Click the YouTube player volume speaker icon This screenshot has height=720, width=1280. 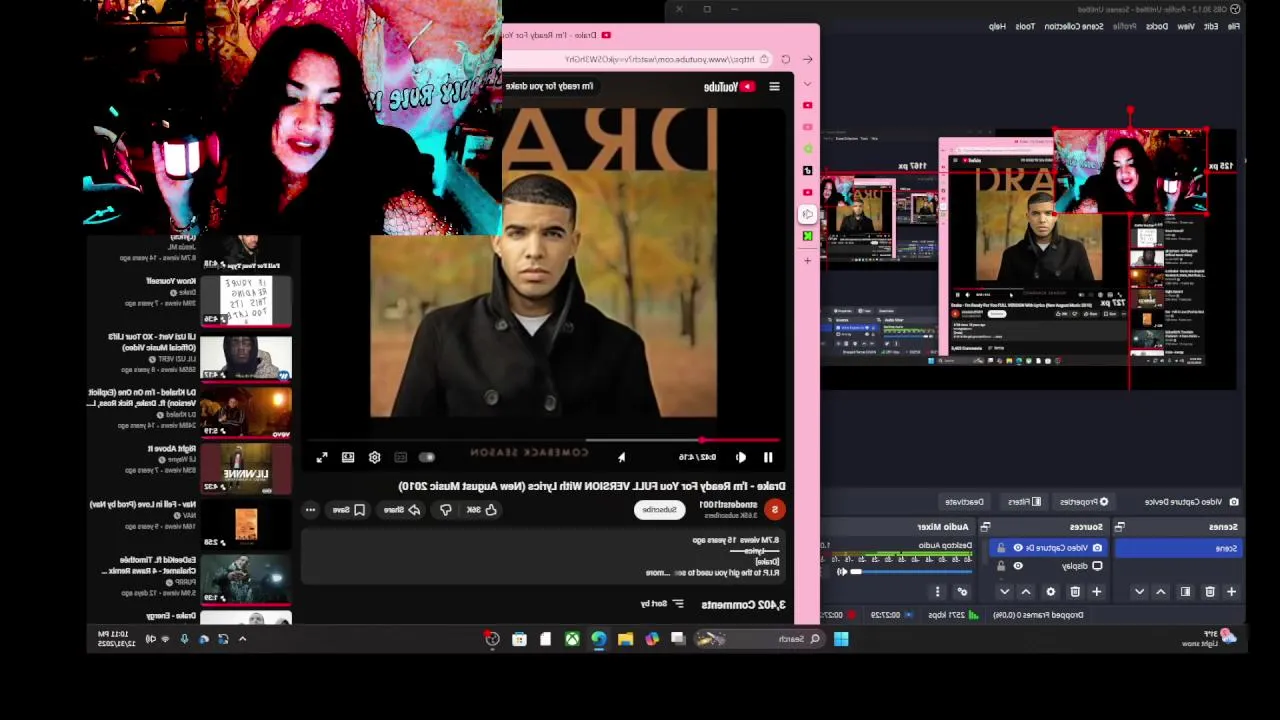[740, 457]
